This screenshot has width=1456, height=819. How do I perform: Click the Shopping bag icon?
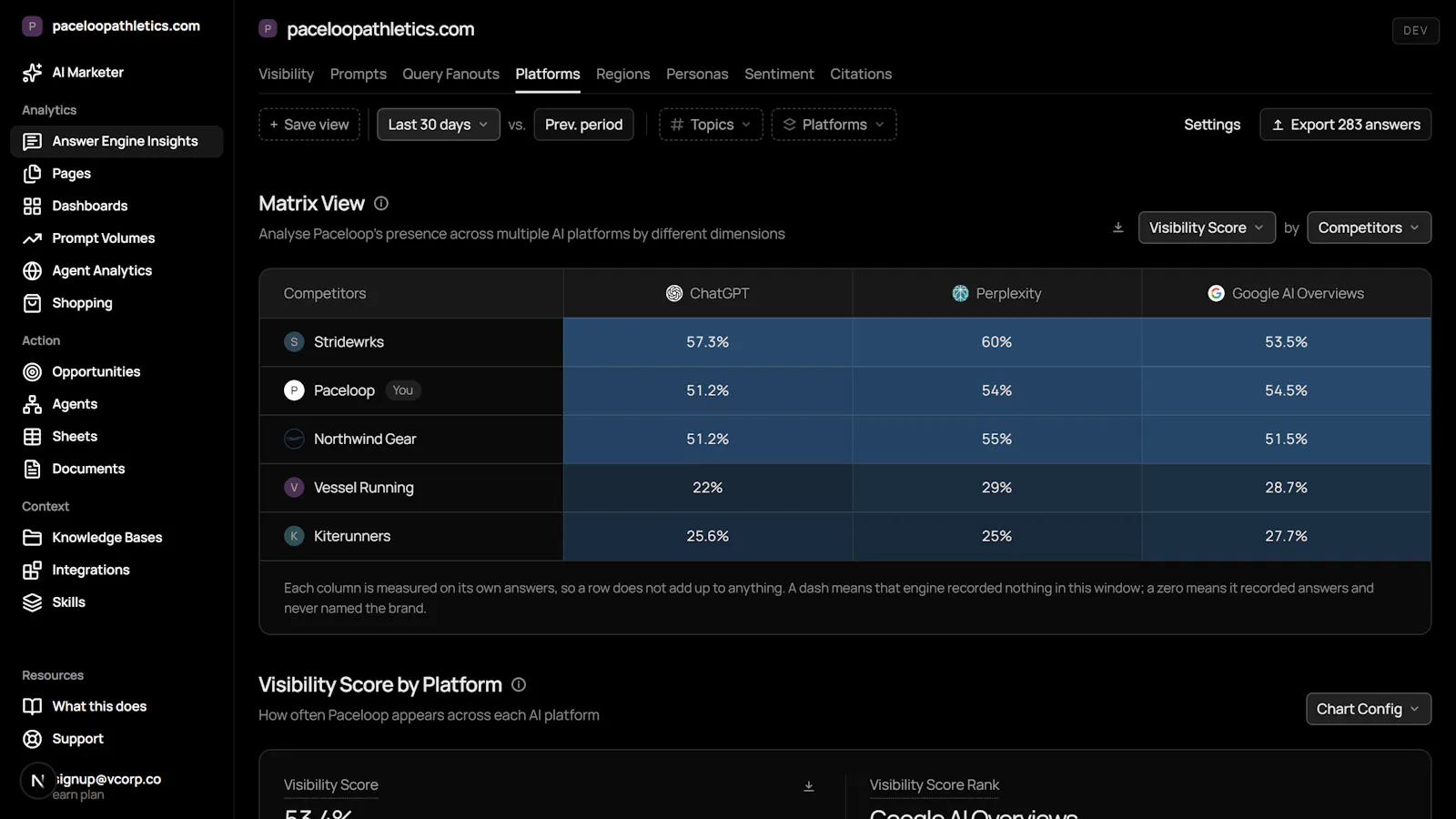click(33, 303)
